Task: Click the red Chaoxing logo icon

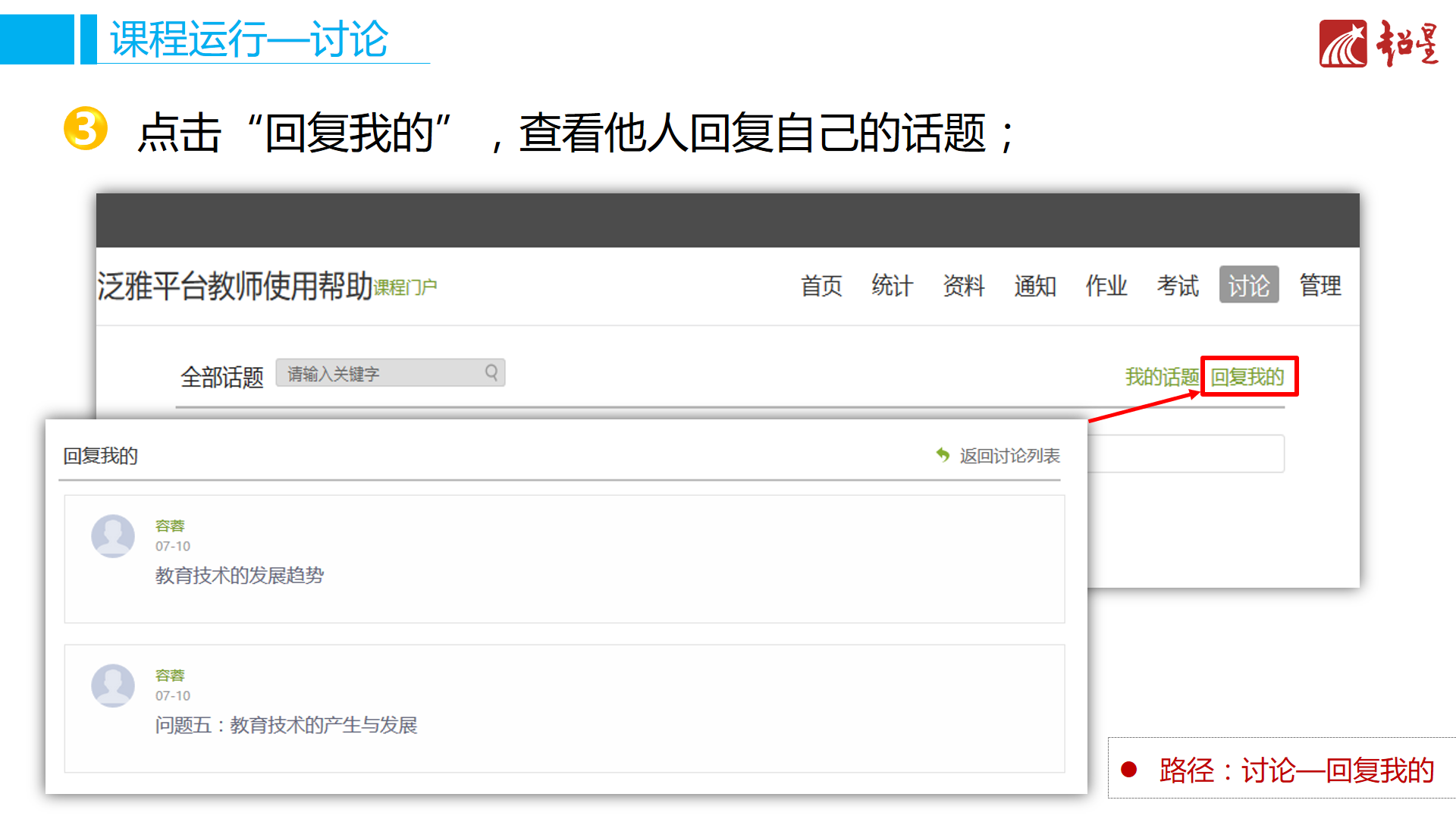Action: pyautogui.click(x=1342, y=44)
